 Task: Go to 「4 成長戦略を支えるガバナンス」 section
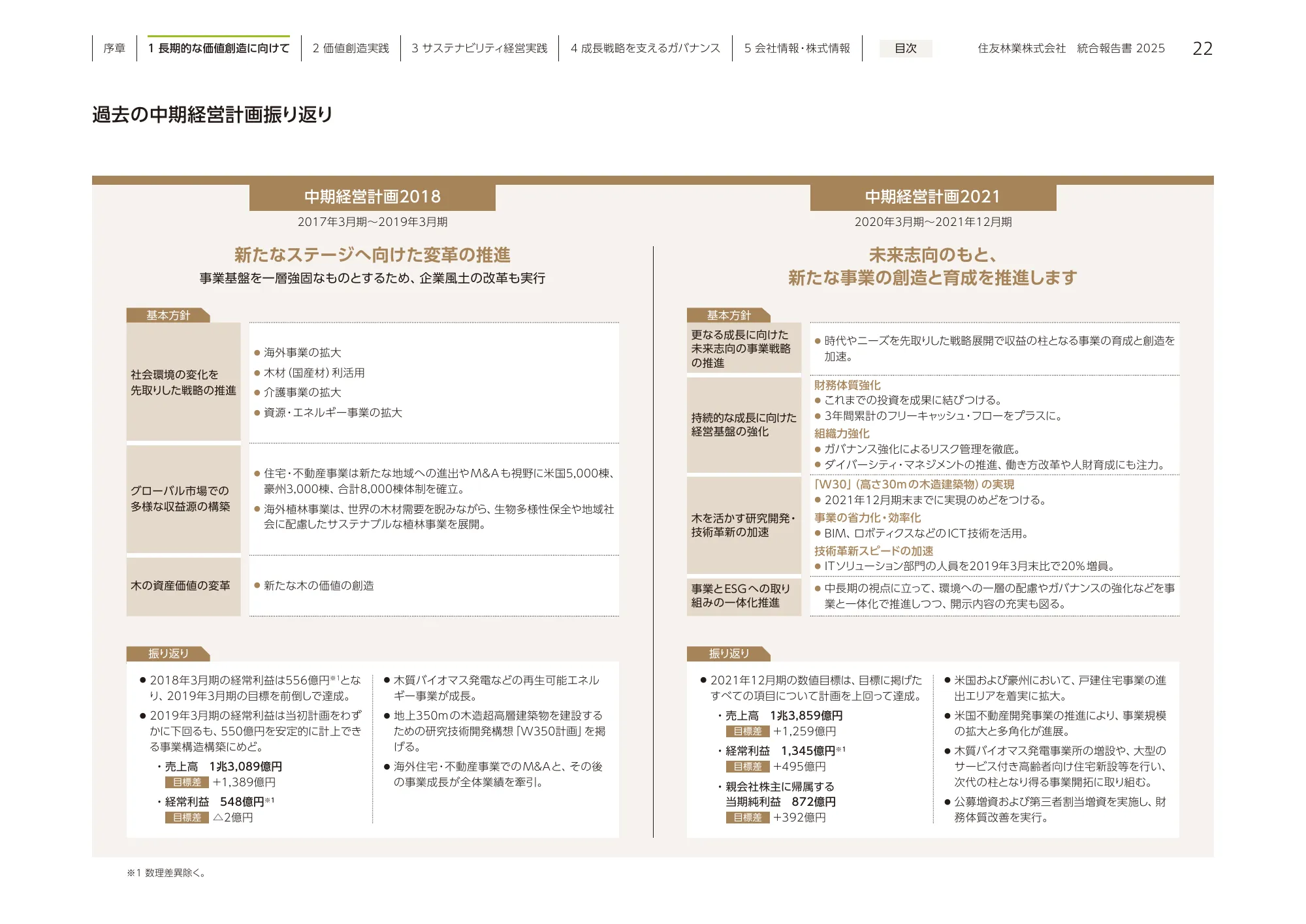point(646,47)
